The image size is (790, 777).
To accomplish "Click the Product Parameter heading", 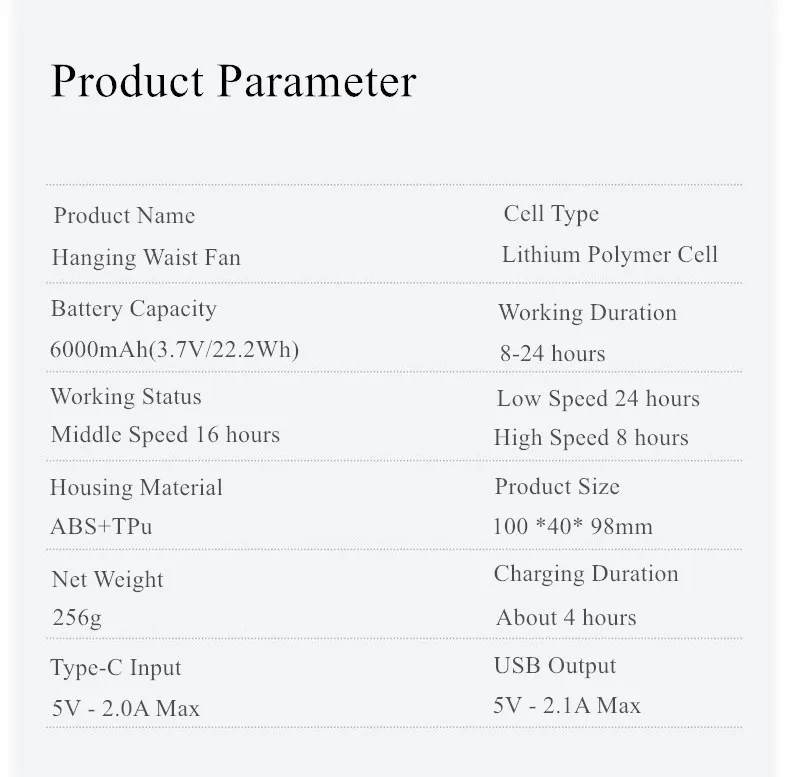I will click(234, 81).
